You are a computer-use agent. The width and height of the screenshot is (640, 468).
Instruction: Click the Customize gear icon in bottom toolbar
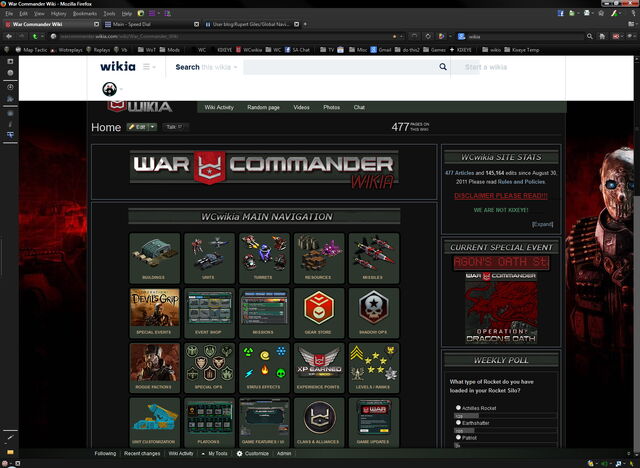click(240, 453)
